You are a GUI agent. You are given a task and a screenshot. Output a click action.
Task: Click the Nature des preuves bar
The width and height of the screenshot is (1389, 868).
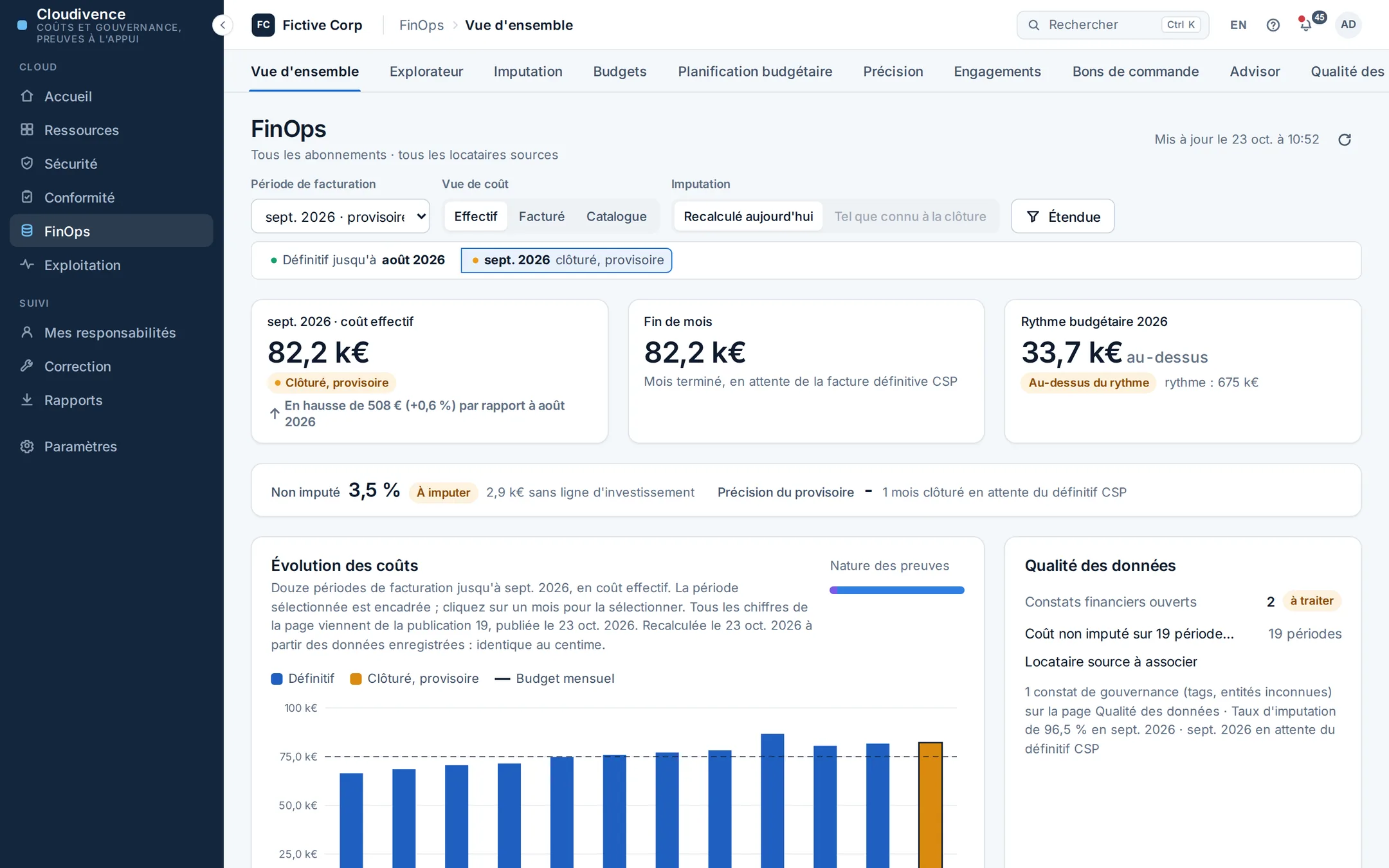(896, 590)
